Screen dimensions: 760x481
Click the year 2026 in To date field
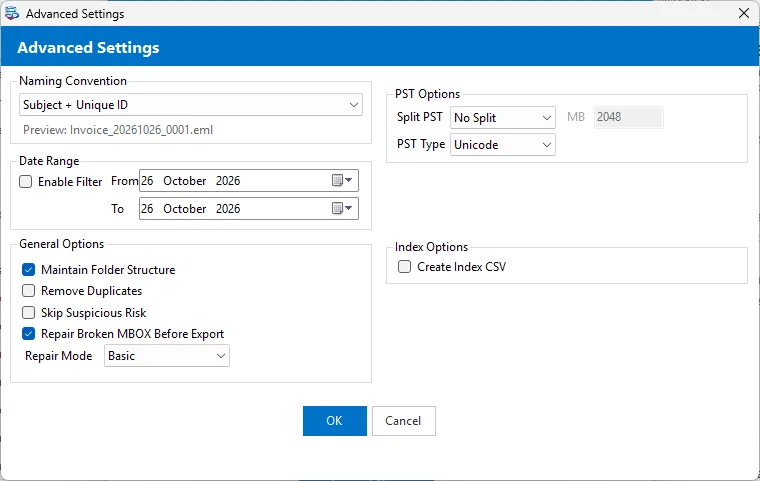[228, 209]
